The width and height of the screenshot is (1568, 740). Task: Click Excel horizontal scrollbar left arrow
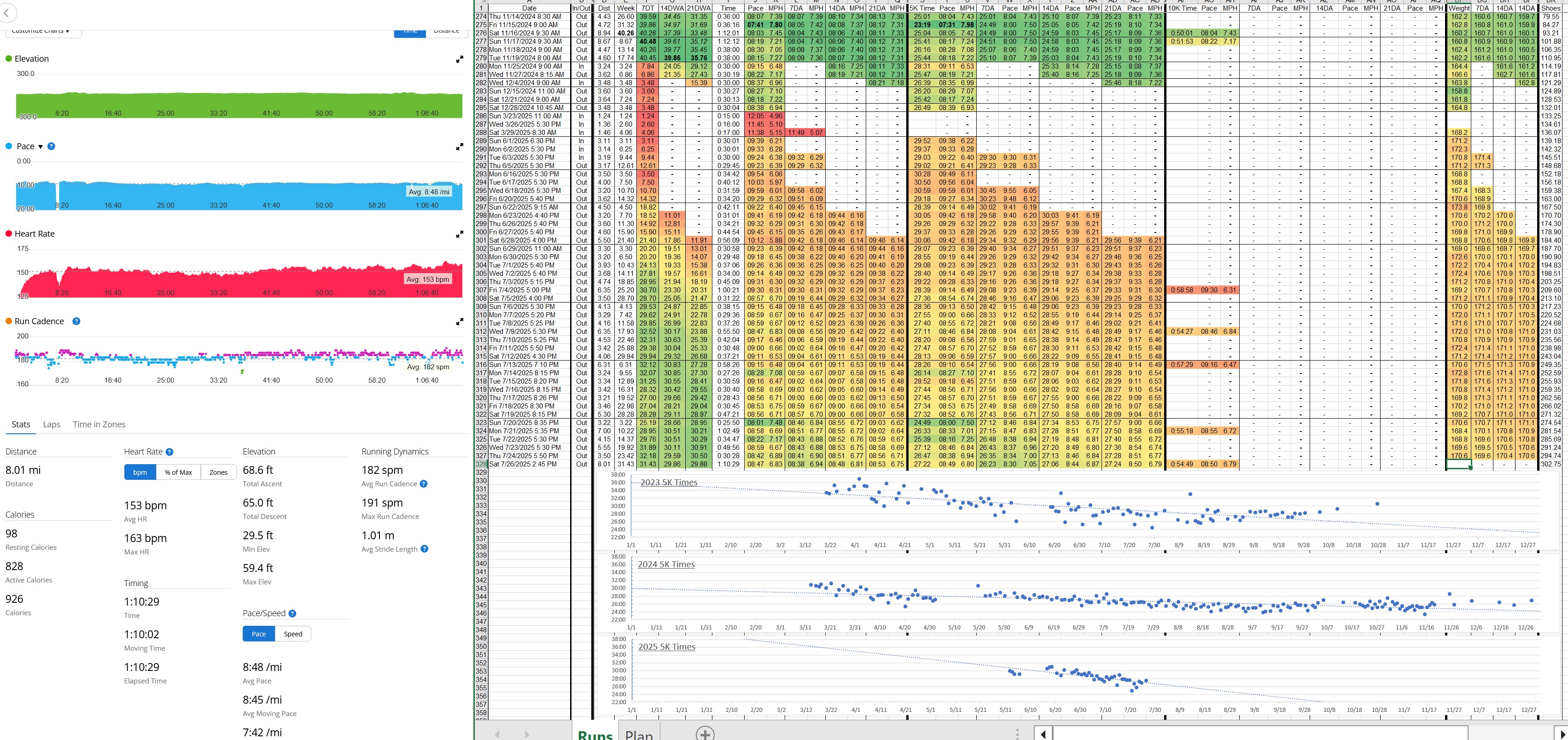click(1043, 734)
